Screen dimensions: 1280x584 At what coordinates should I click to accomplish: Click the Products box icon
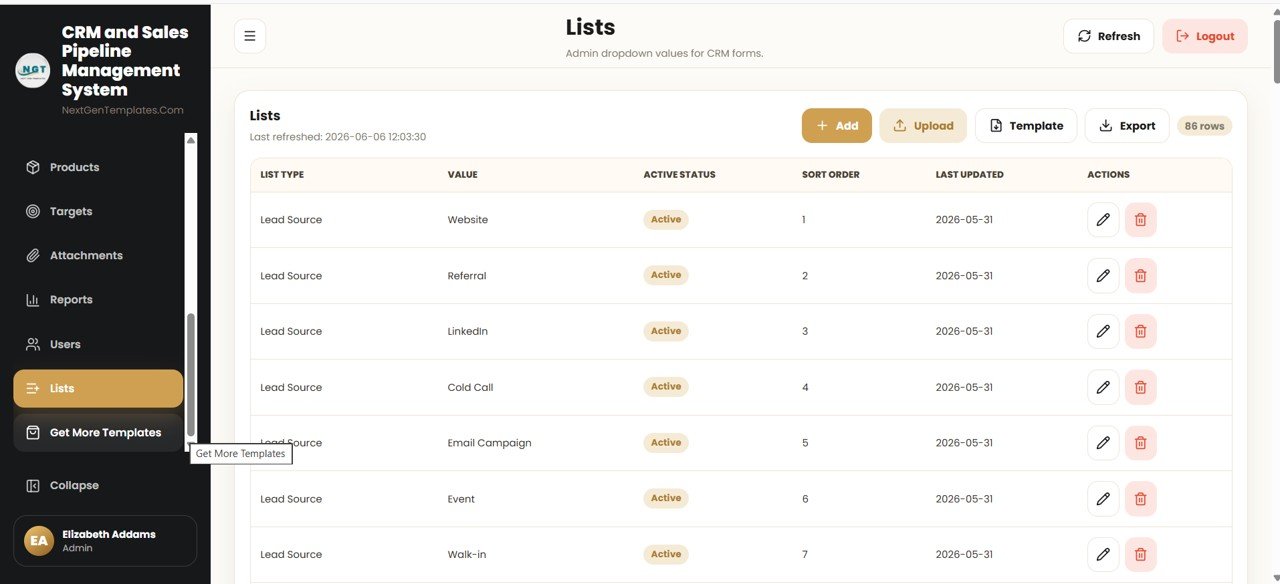(x=33, y=167)
